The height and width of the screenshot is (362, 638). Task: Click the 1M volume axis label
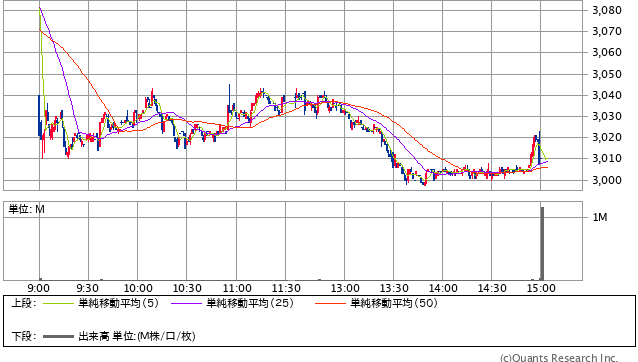point(600,217)
